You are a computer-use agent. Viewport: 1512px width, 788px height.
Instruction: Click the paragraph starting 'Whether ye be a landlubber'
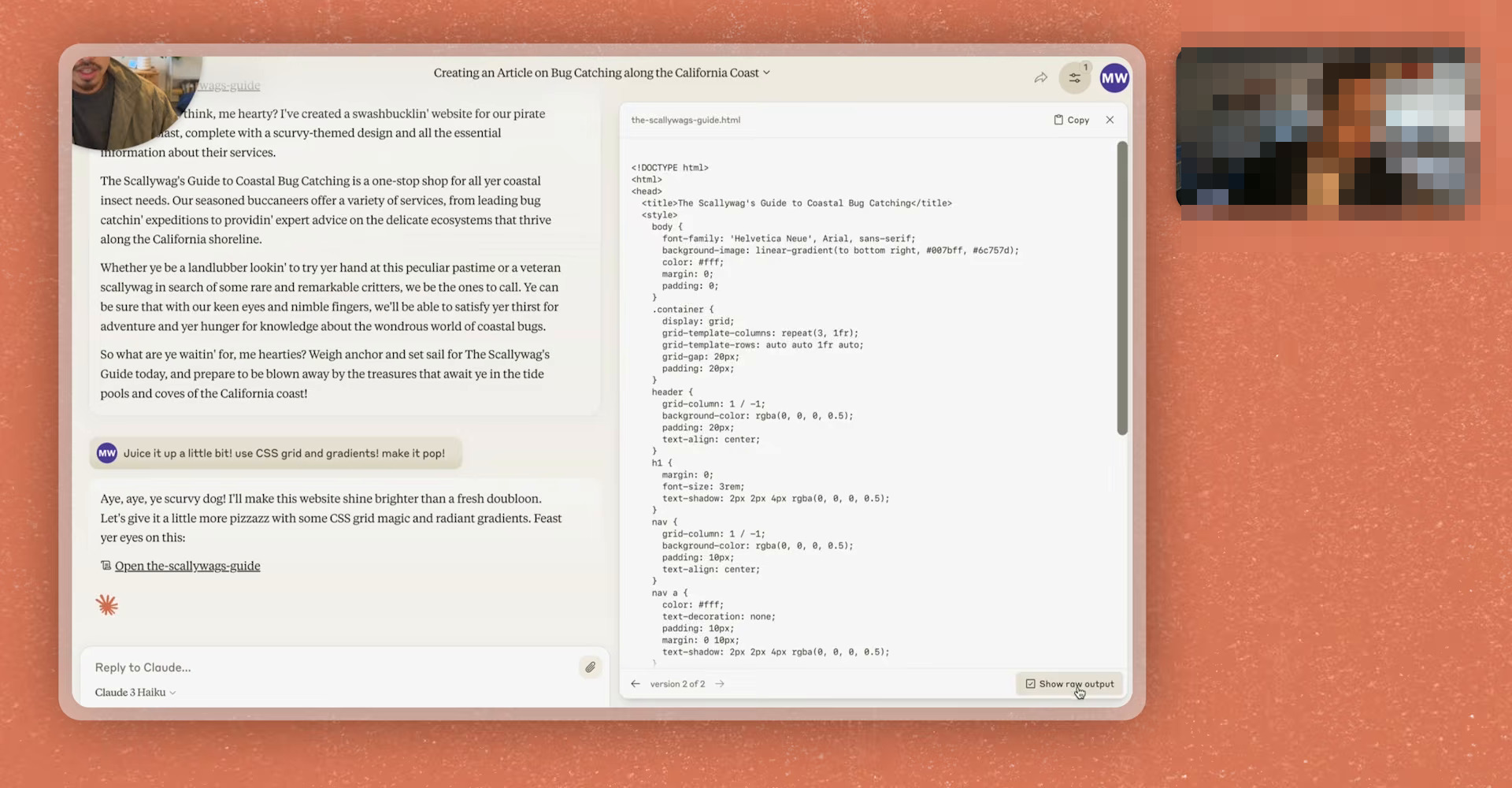click(x=331, y=296)
